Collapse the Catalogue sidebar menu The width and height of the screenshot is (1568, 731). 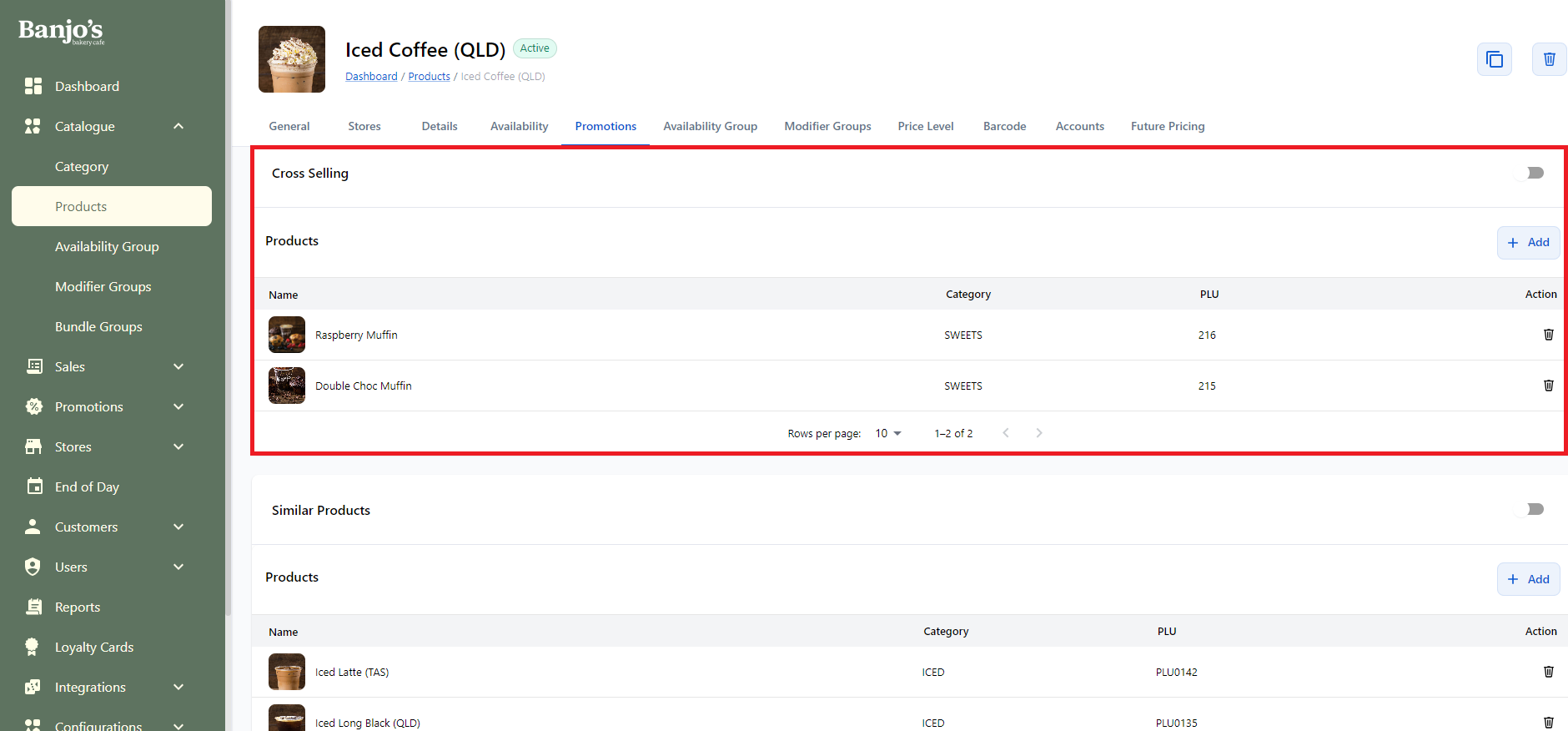[178, 126]
